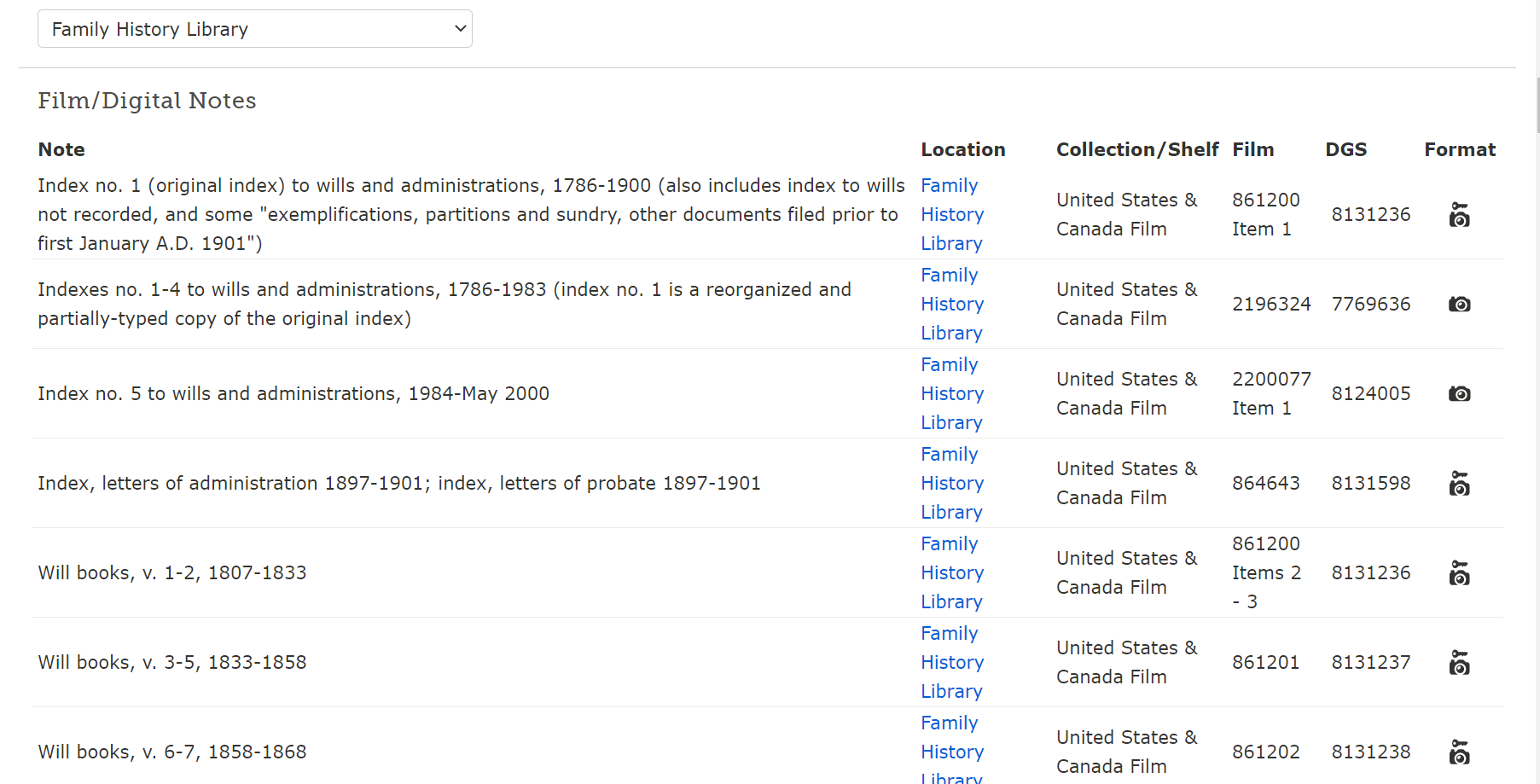1540x784 pixels.
Task: Follow Family History Library link for Index no. 5
Action: (951, 393)
